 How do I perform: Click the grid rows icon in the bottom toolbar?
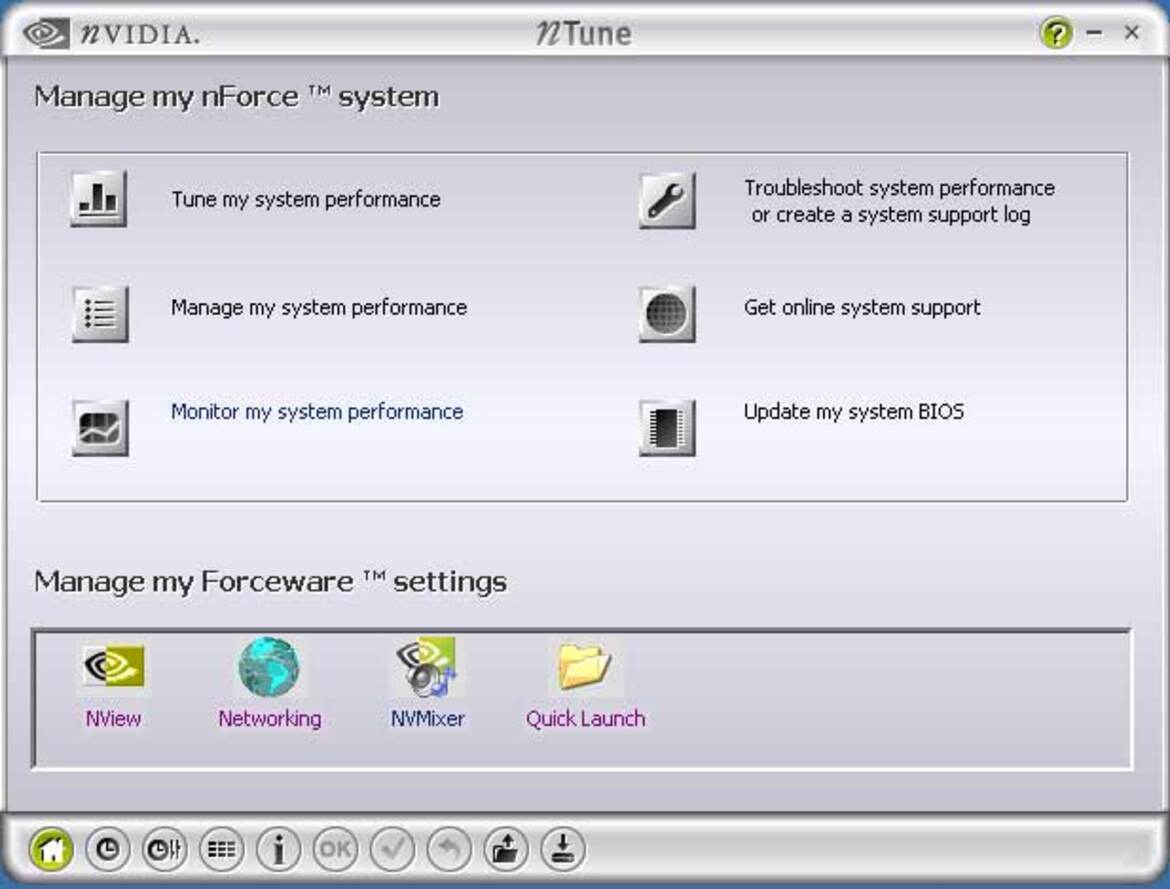click(221, 849)
